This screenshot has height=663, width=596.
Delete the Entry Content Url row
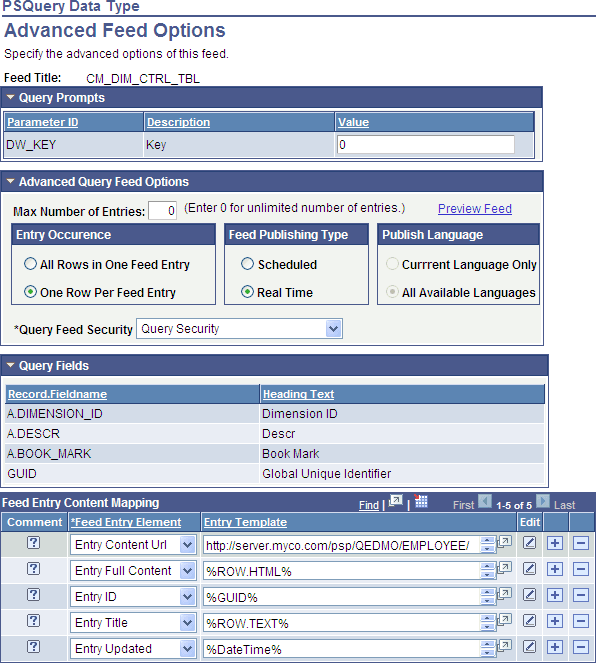pyautogui.click(x=581, y=543)
